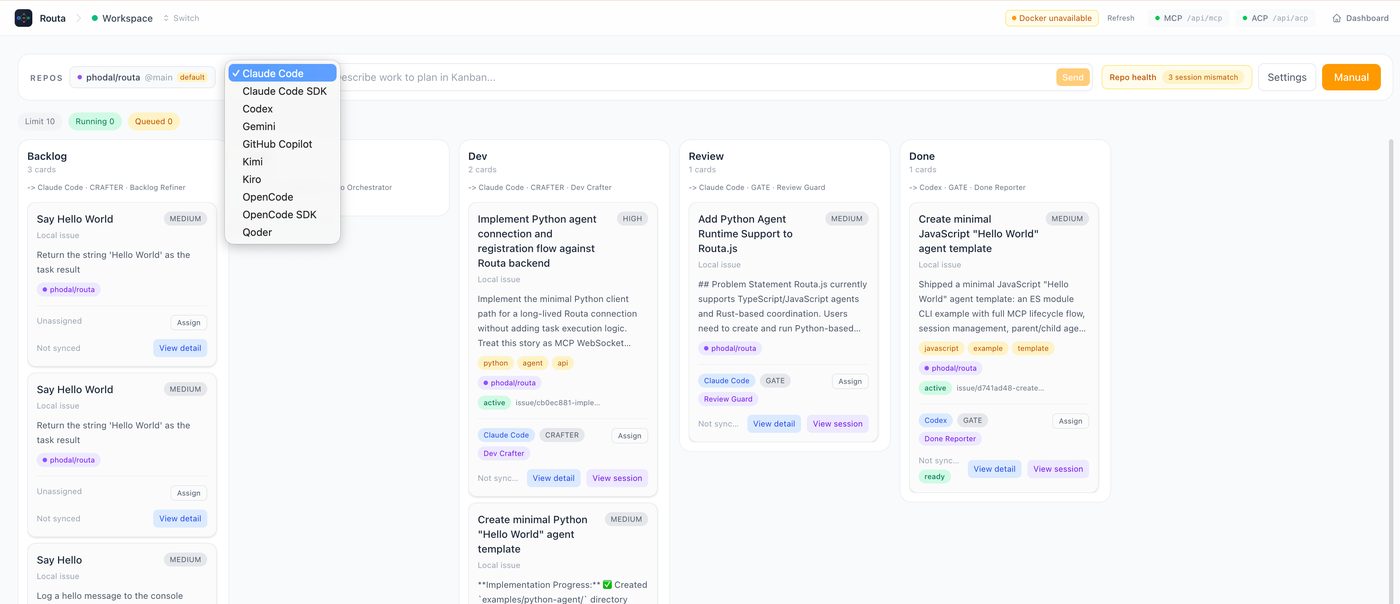Refresh the connection status
The width and height of the screenshot is (1400, 604).
click(1121, 18)
